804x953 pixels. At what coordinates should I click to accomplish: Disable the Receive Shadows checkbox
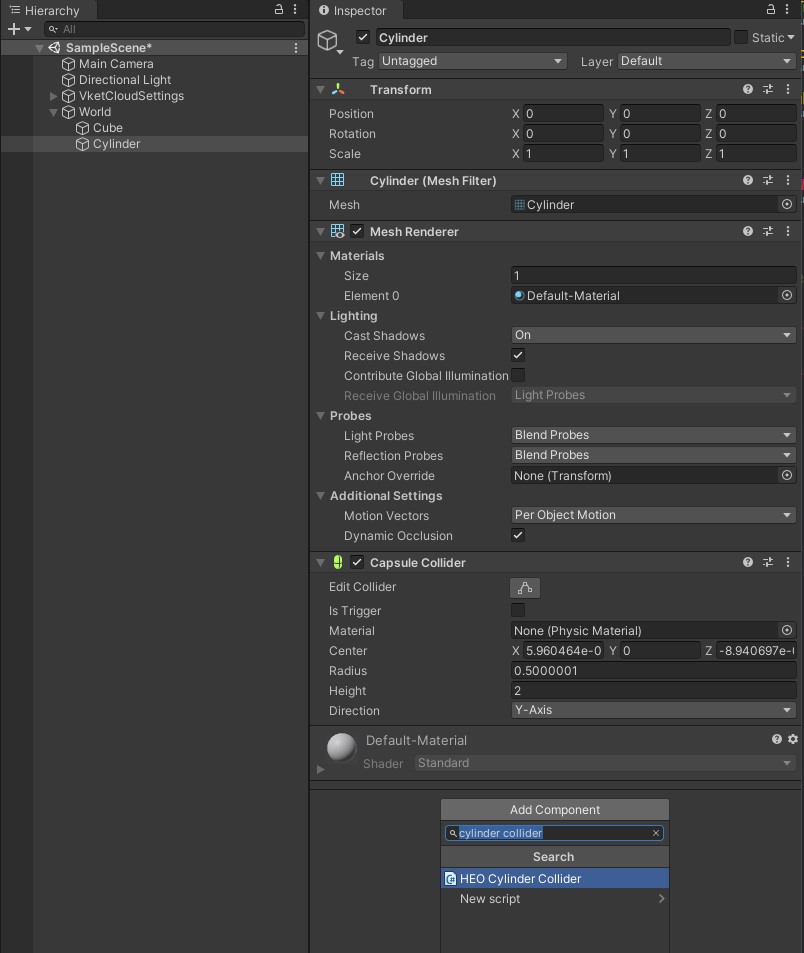[x=518, y=356]
